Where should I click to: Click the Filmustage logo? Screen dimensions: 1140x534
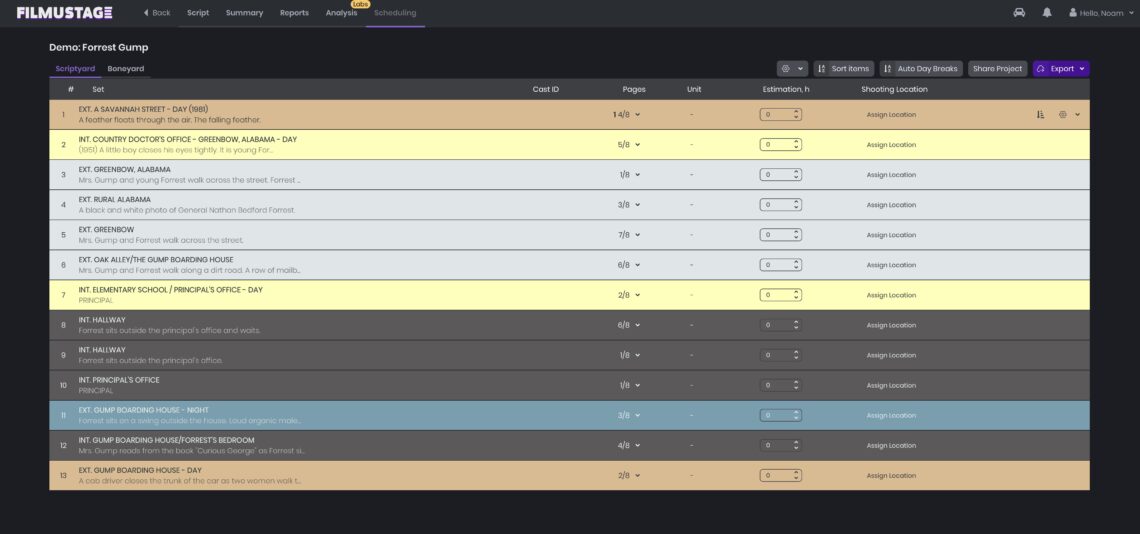click(65, 12)
